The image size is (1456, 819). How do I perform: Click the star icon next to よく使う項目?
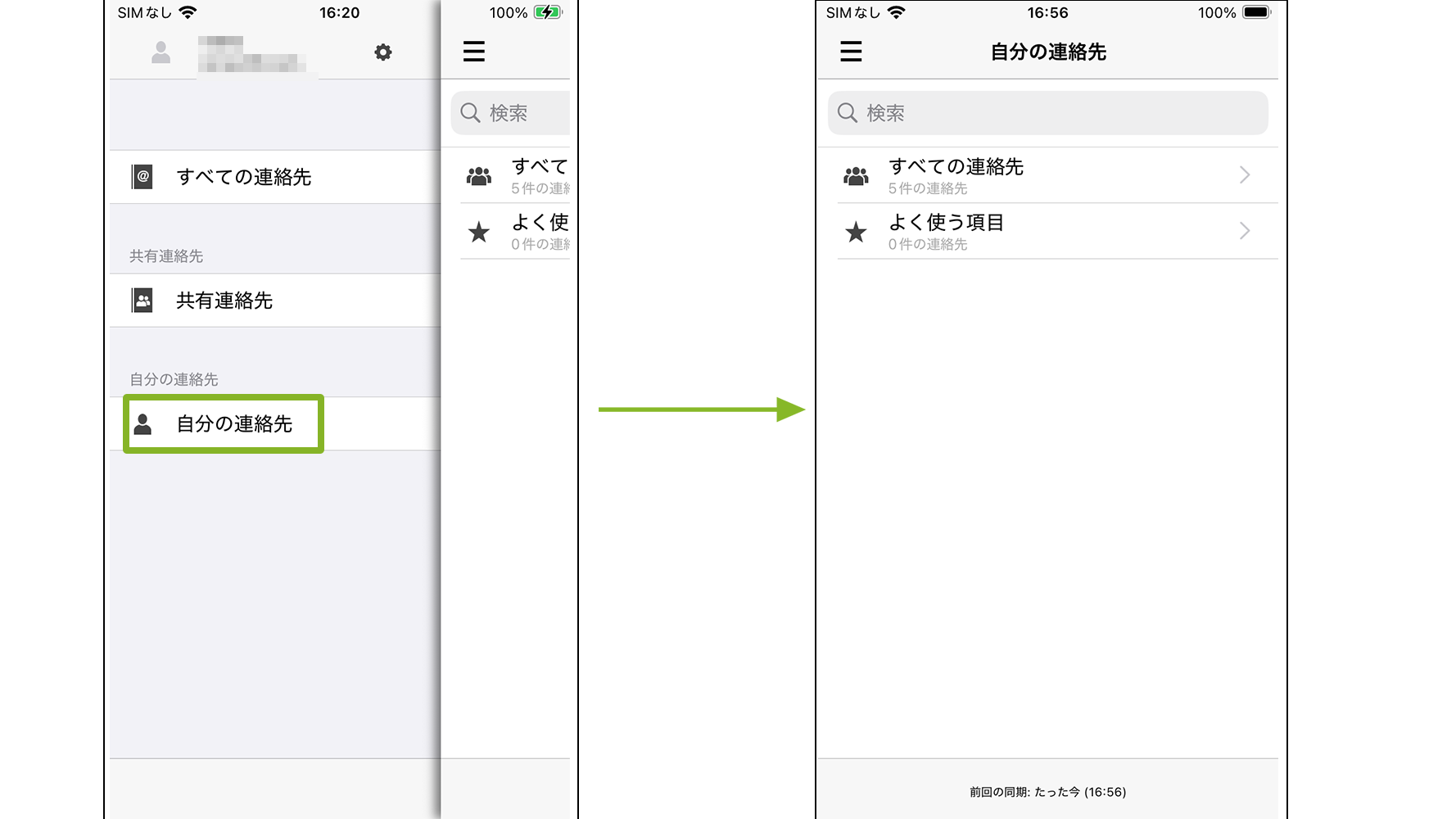pyautogui.click(x=856, y=232)
